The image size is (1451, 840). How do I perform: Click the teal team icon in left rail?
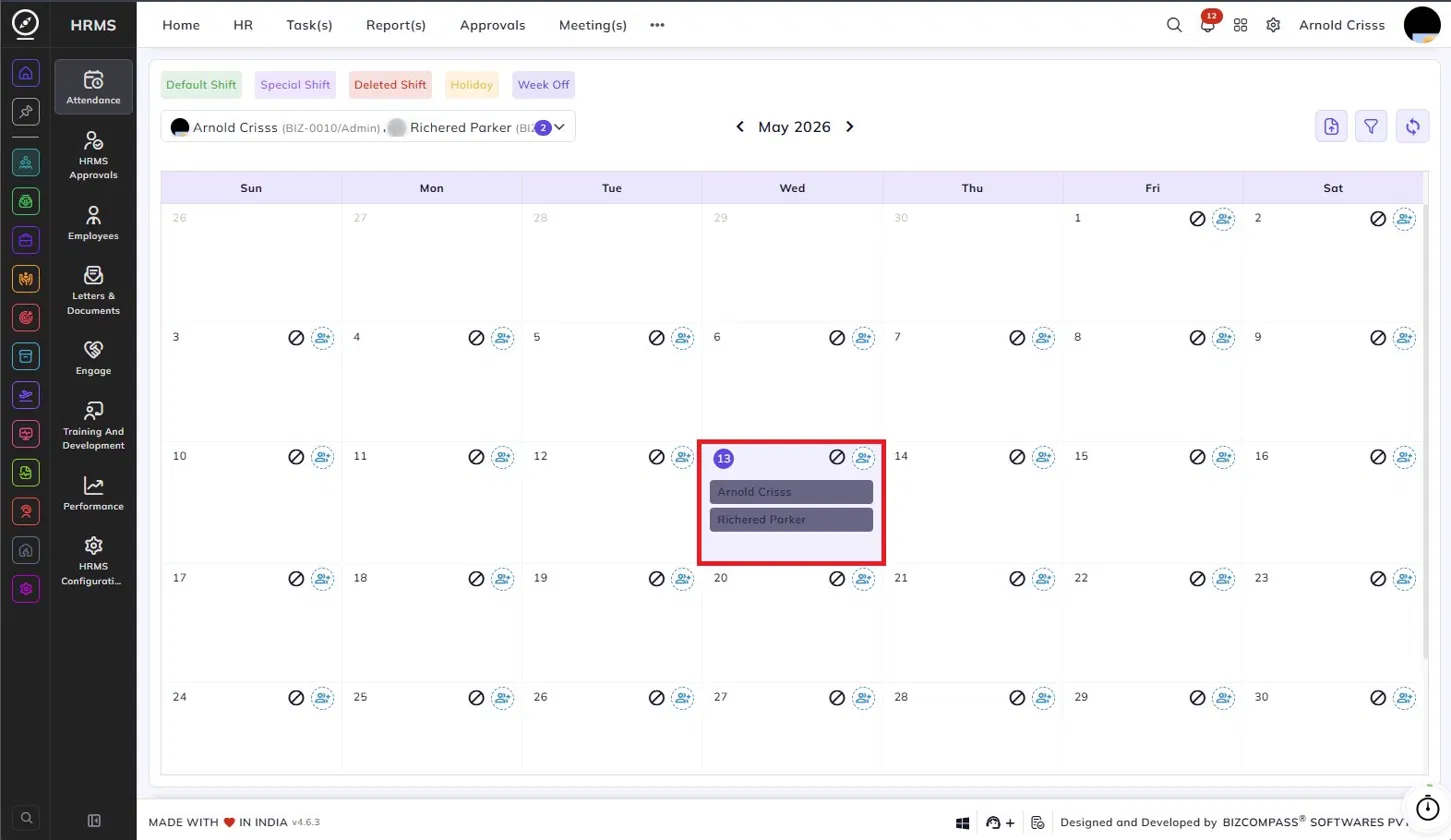[26, 162]
